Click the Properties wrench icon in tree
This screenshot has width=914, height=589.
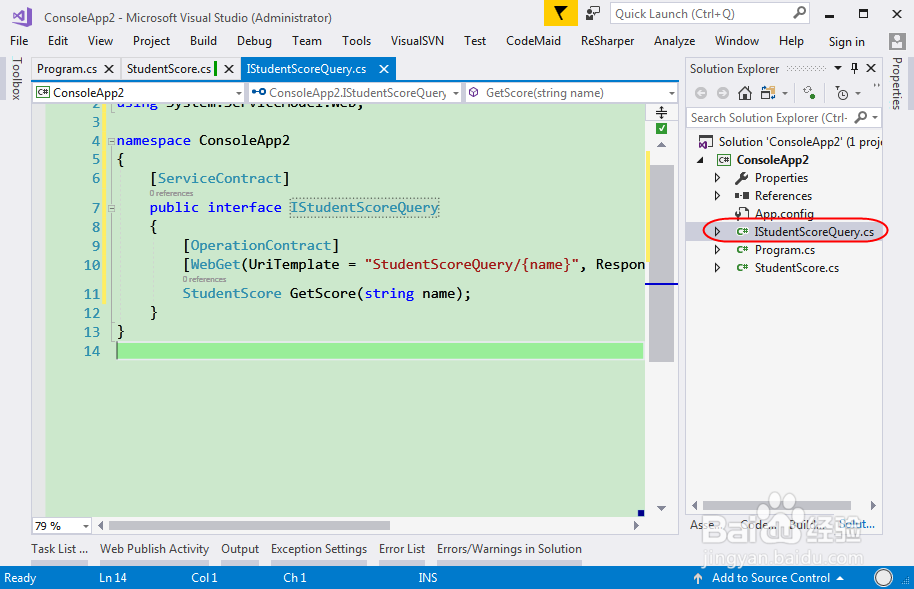pyautogui.click(x=741, y=178)
